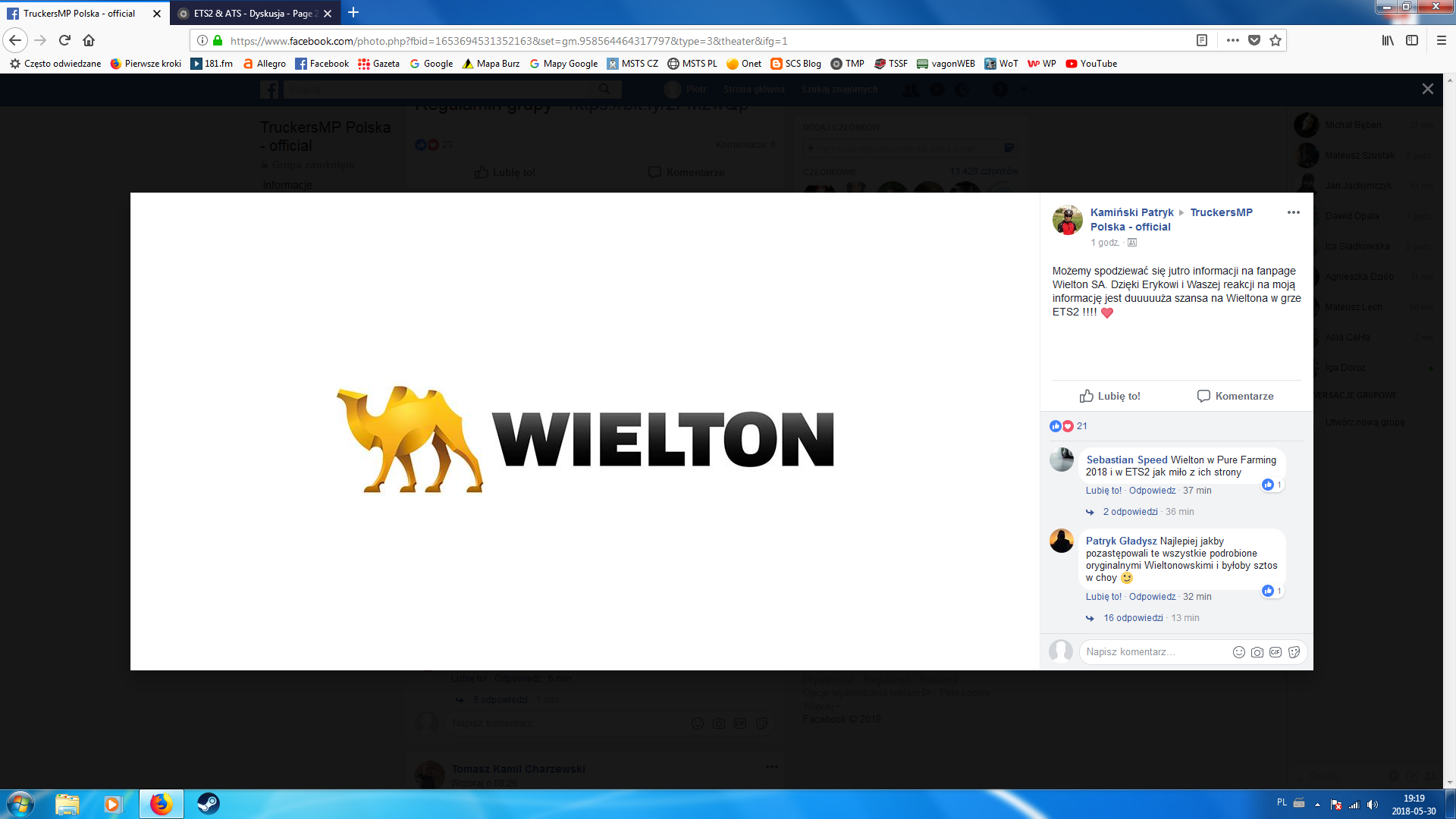Insert emoji in comment field

click(1239, 652)
